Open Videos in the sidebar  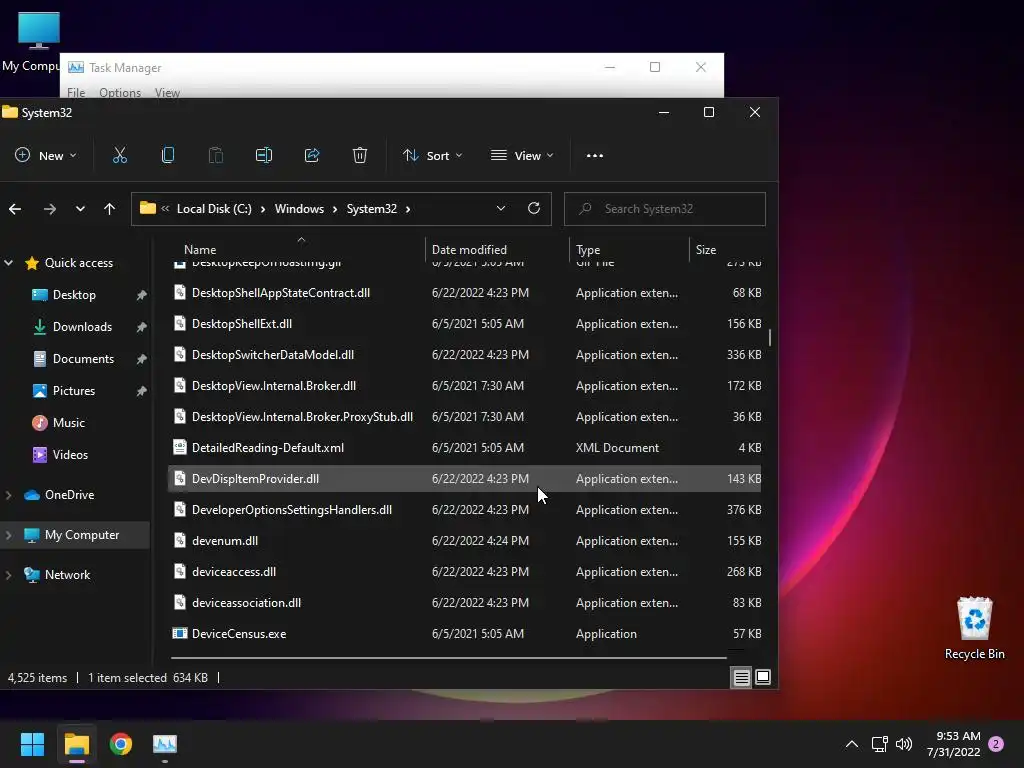70,455
